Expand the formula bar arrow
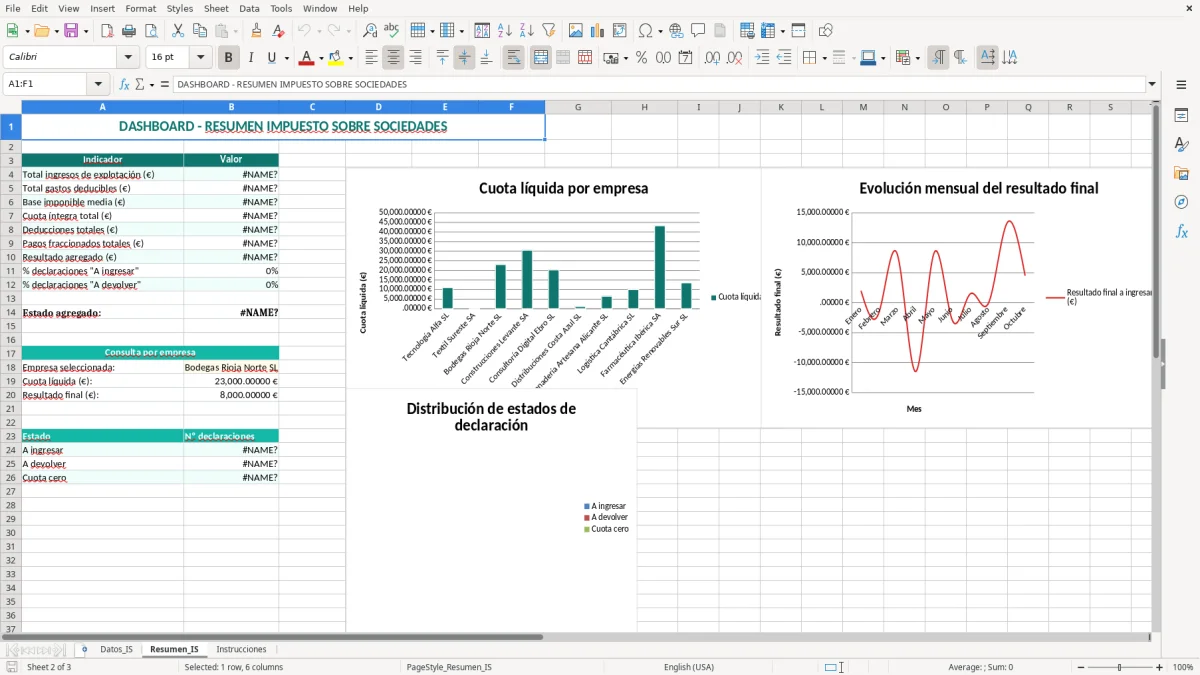Image resolution: width=1200 pixels, height=675 pixels. pyautogui.click(x=1152, y=84)
